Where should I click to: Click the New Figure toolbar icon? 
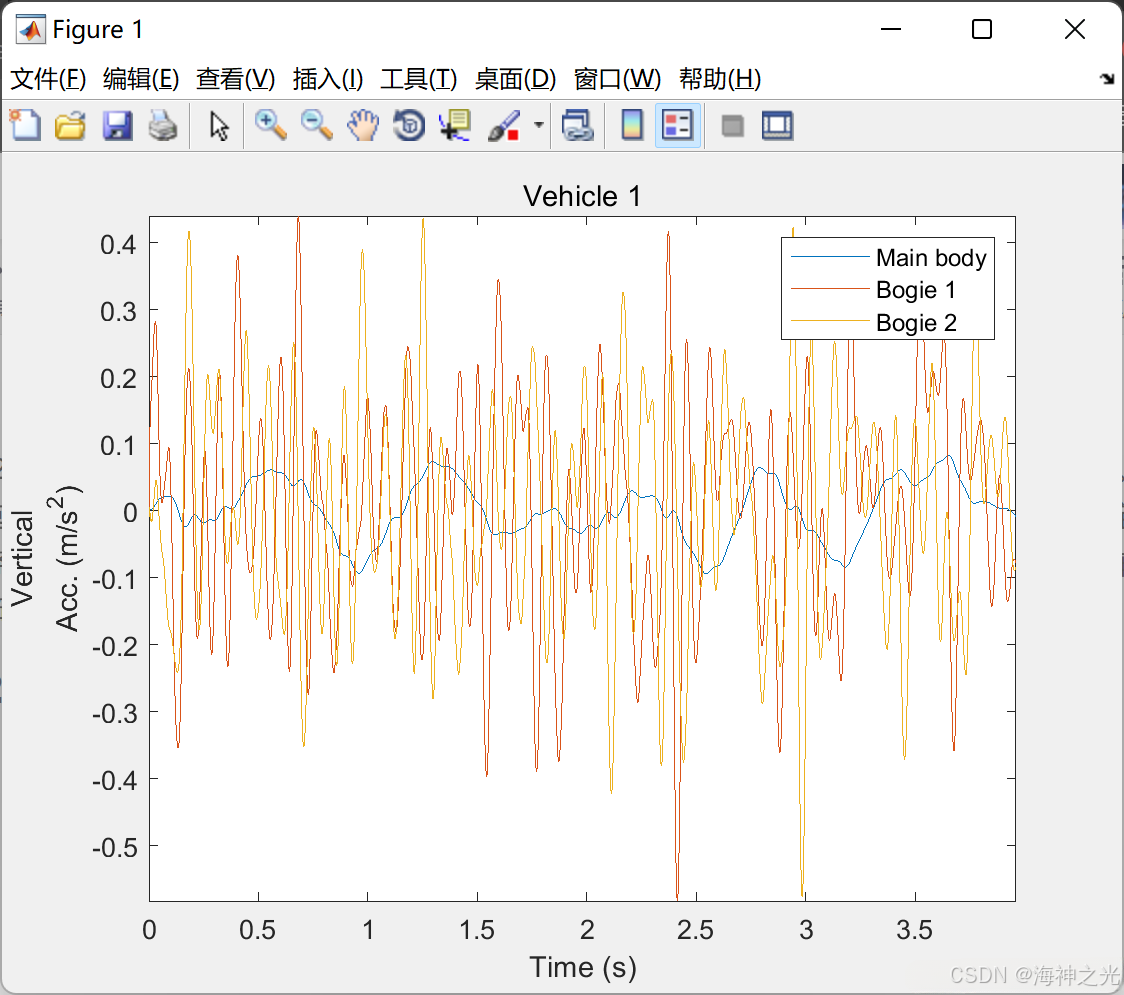(26, 125)
